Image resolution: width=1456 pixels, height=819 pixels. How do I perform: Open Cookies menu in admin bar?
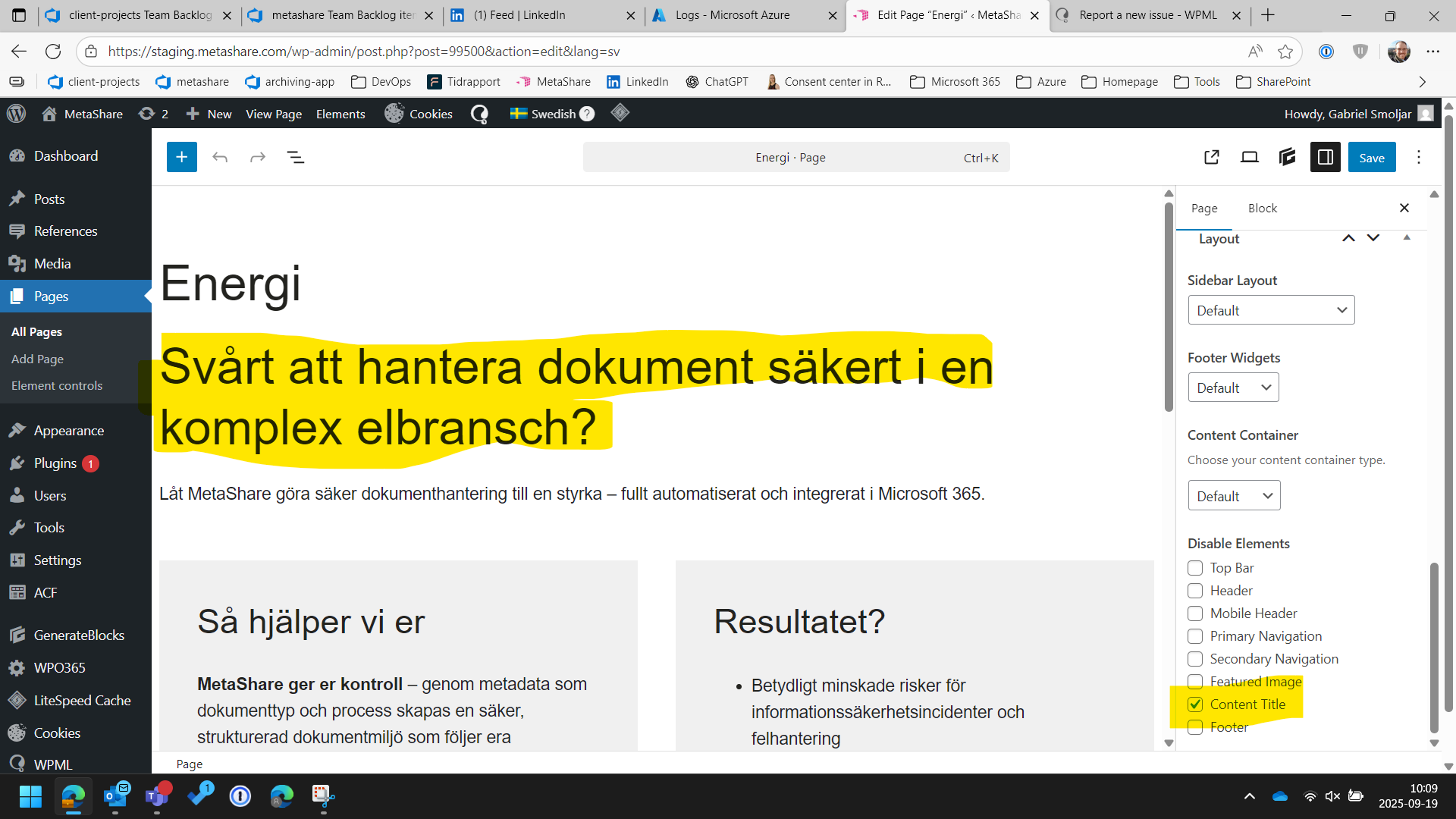[419, 114]
